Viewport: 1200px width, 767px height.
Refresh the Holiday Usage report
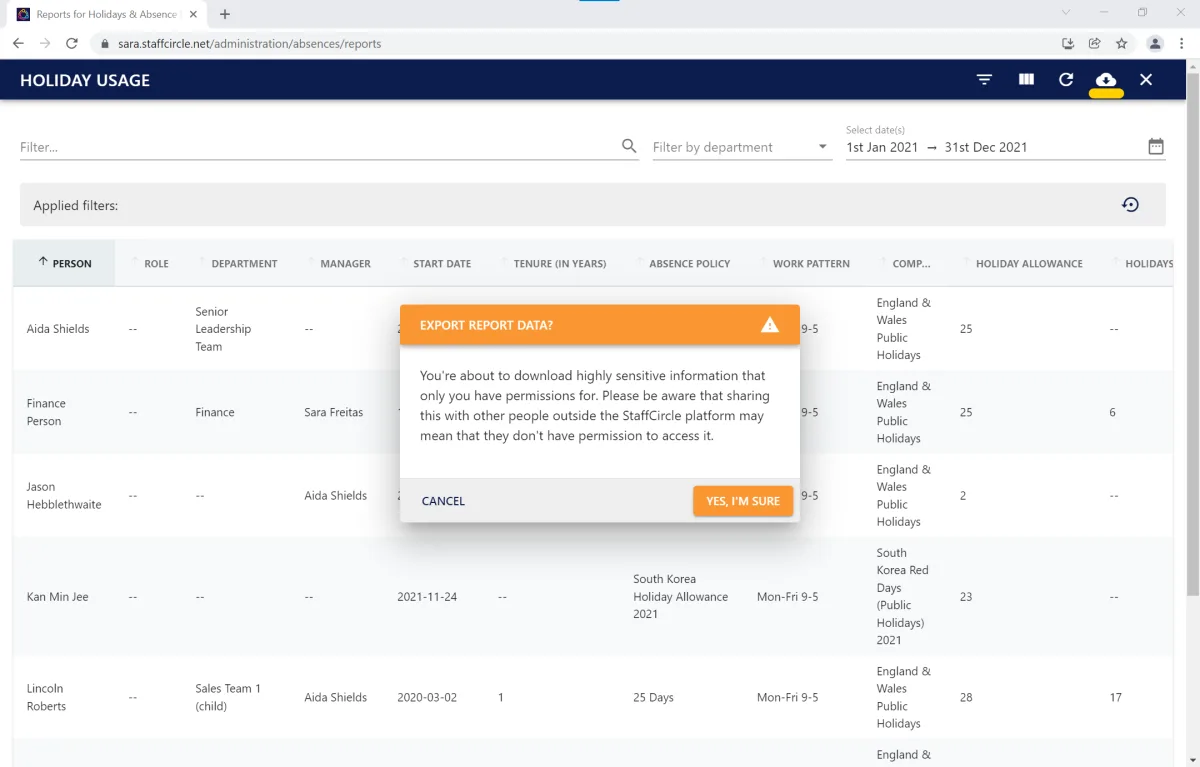[x=1066, y=80]
